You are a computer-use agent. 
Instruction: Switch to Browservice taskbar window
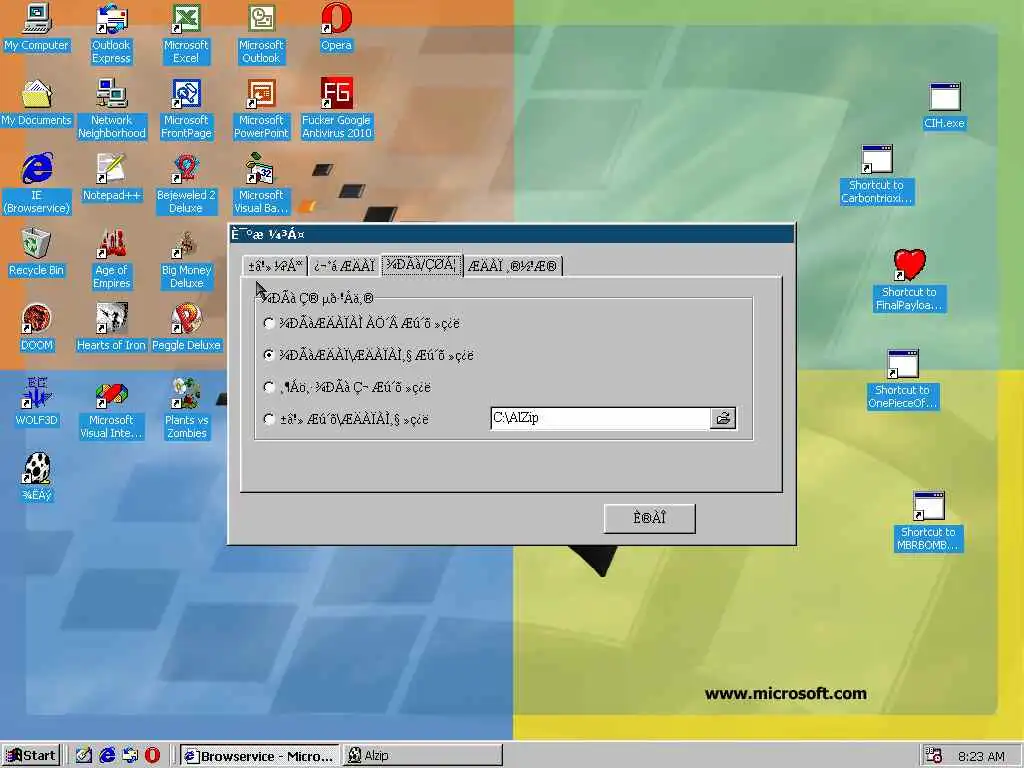[x=259, y=756]
